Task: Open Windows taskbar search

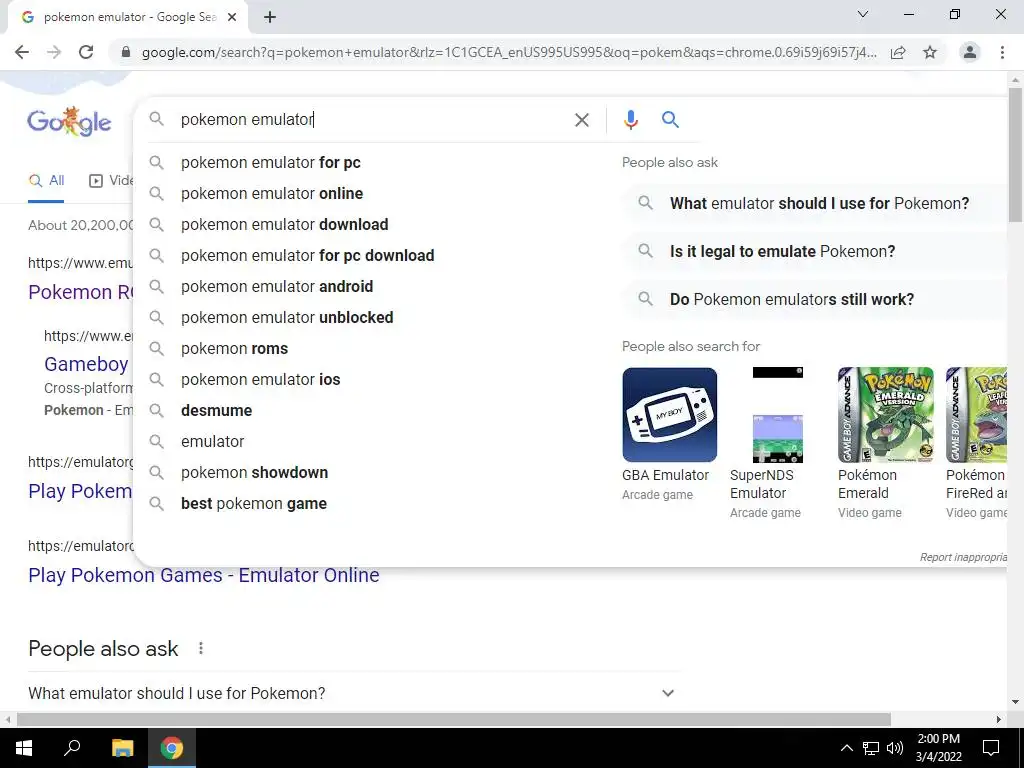Action: [72, 748]
